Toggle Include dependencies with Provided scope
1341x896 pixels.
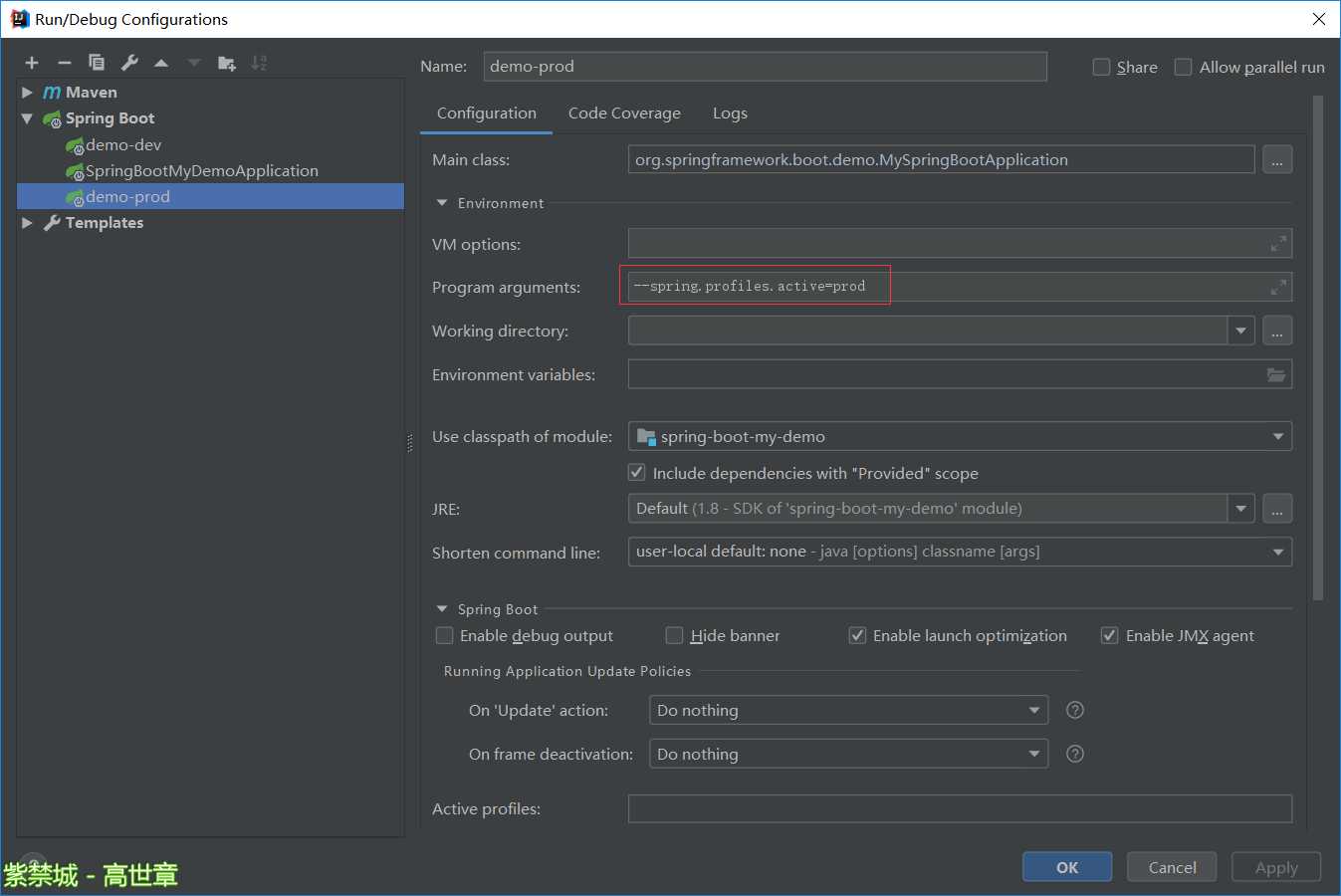(637, 472)
